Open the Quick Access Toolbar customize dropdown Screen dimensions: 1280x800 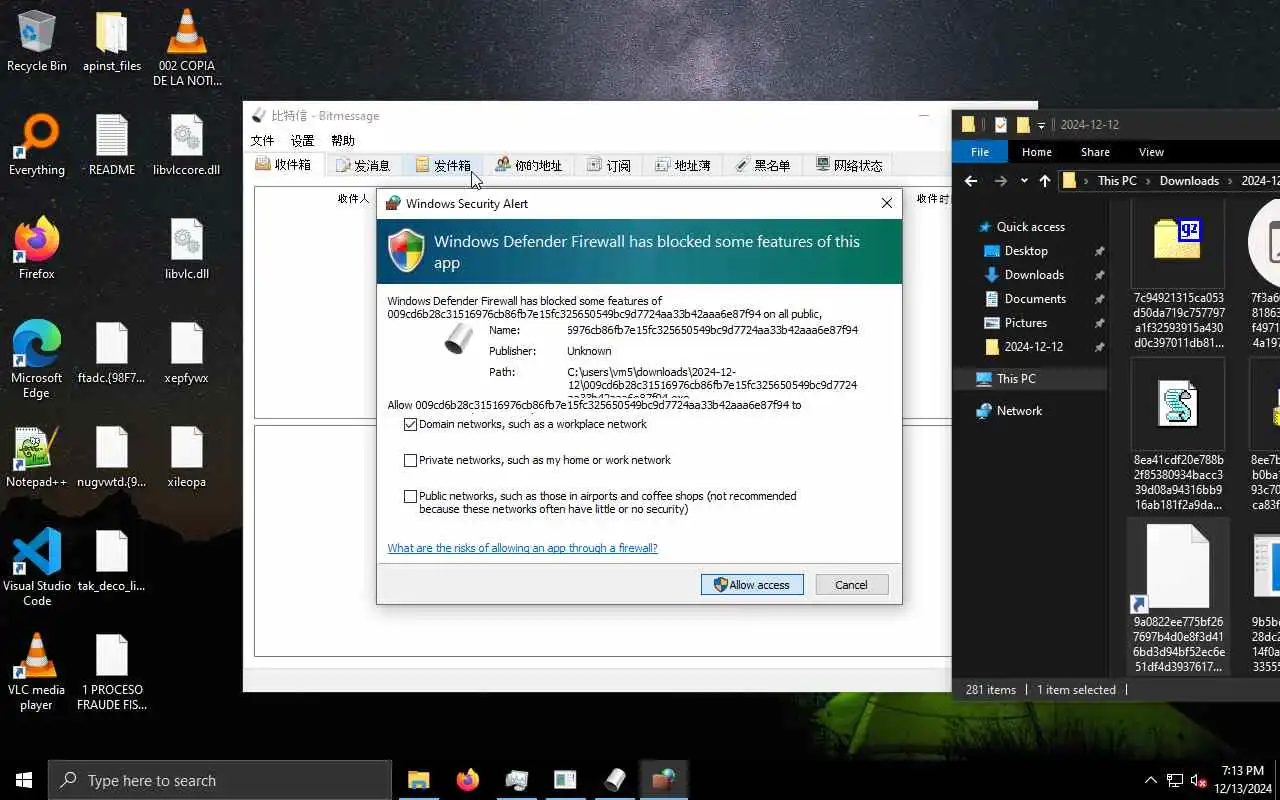coord(1041,125)
